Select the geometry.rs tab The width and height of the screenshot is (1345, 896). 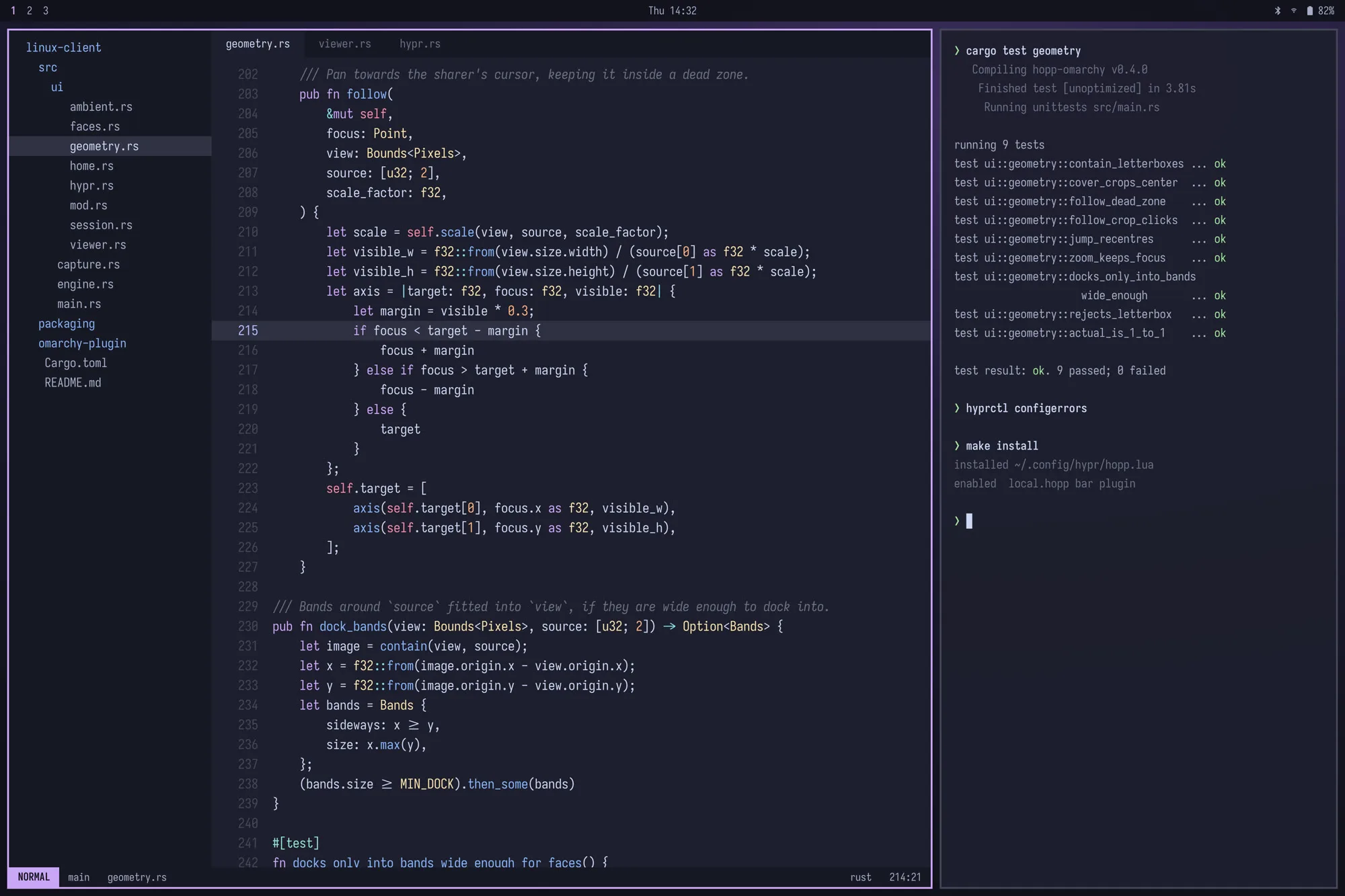[258, 44]
